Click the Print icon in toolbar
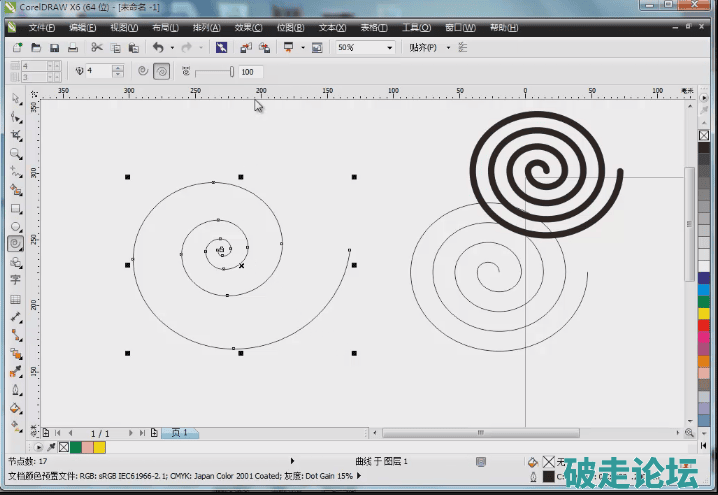This screenshot has height=495, width=718. pos(72,47)
